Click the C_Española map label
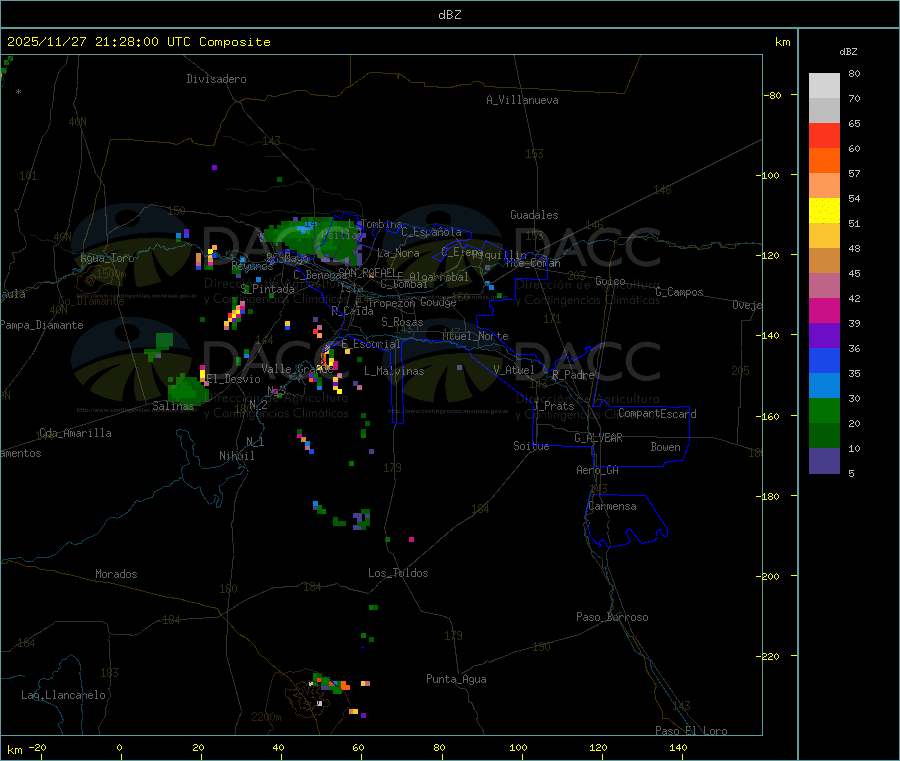 pyautogui.click(x=432, y=232)
